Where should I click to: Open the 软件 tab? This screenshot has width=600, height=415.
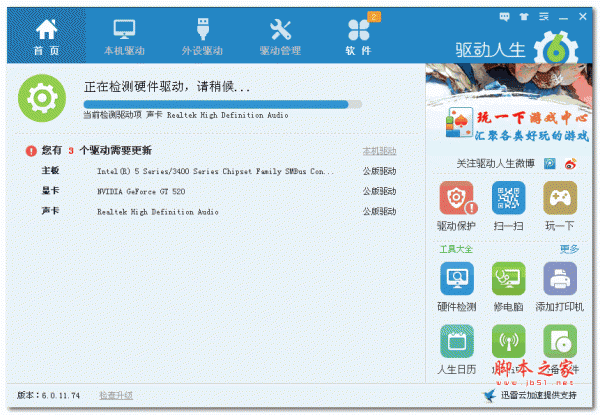358,37
